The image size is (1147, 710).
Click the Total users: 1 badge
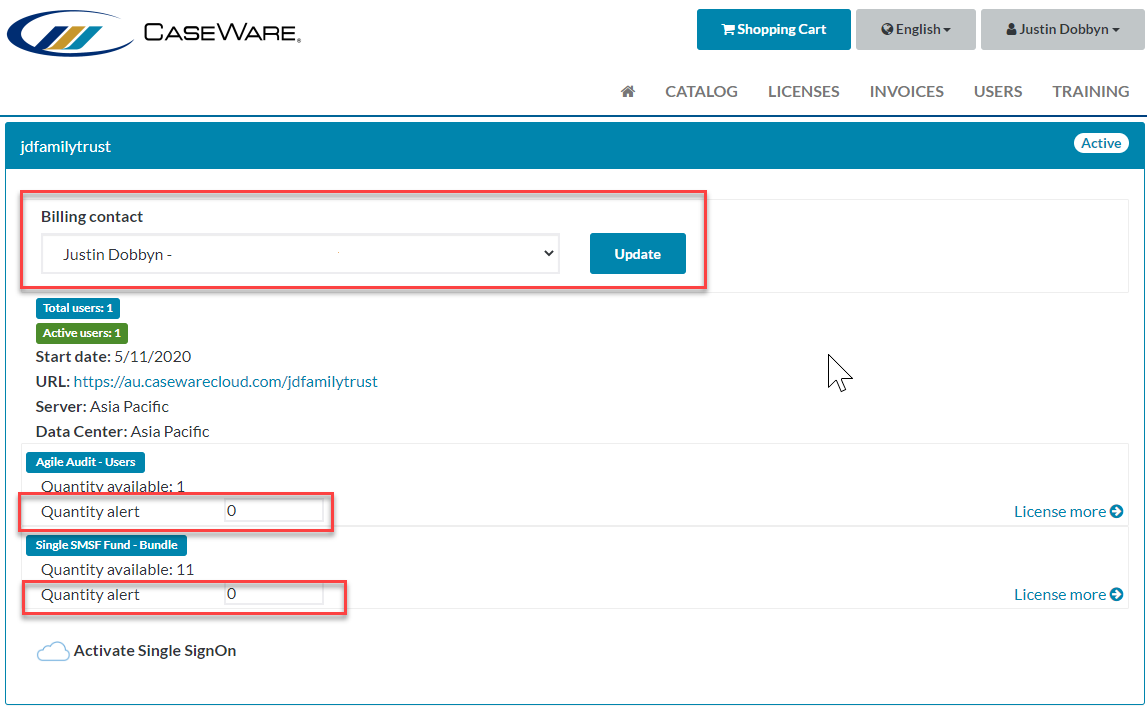pyautogui.click(x=78, y=308)
